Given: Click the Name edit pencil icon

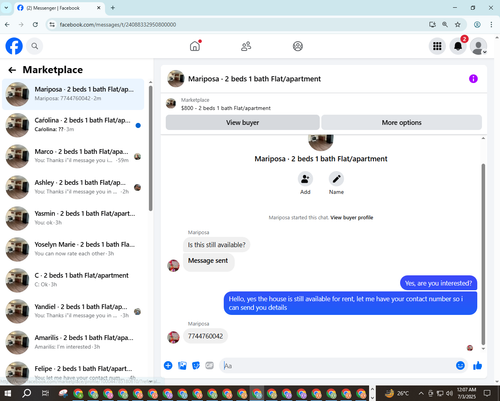Looking at the screenshot, I should pos(336,179).
